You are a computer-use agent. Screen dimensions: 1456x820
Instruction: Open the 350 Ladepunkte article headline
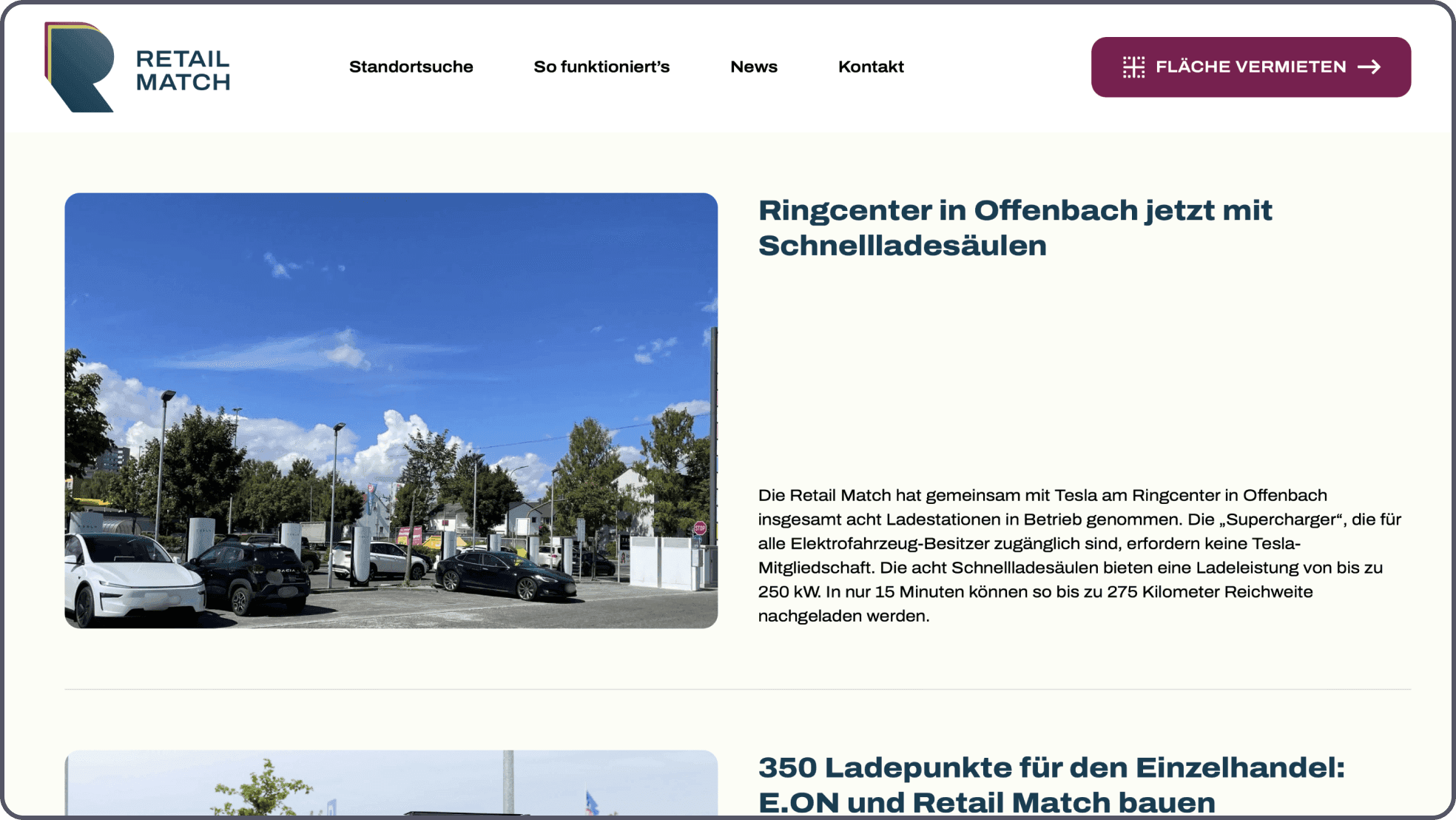(x=1051, y=767)
